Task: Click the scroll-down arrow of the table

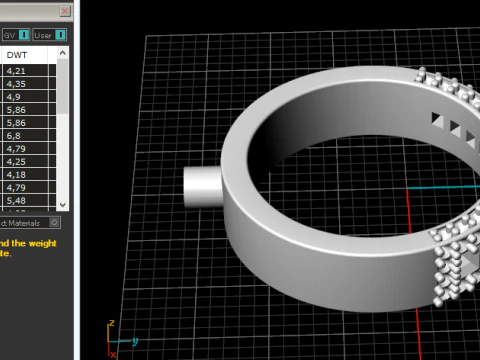Action: 63,205
